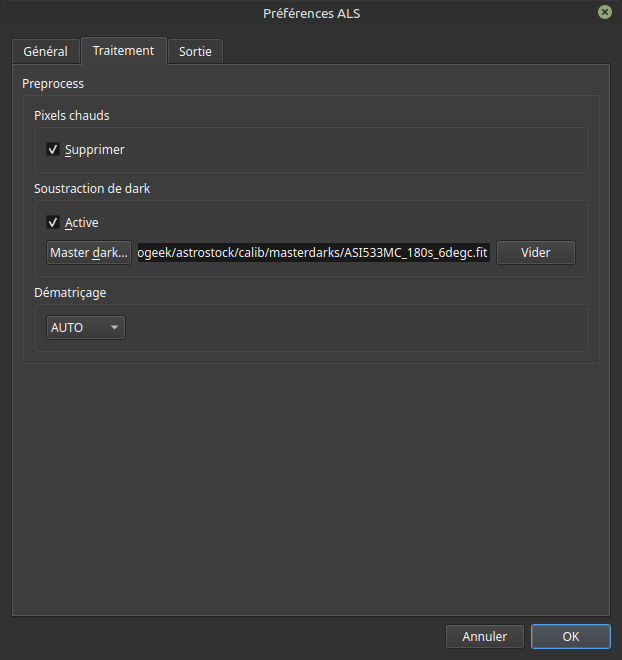Screen dimensions: 622x660
Task: Toggle the Supprimer hot pixels checkbox
Action: click(x=53, y=150)
